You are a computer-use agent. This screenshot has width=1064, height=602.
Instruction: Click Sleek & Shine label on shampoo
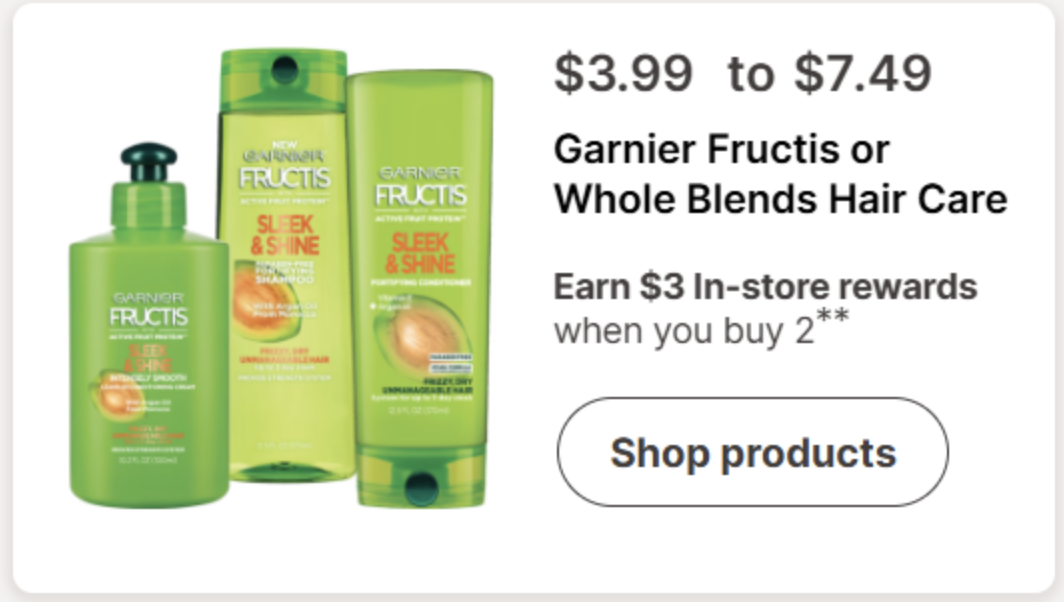click(x=285, y=235)
